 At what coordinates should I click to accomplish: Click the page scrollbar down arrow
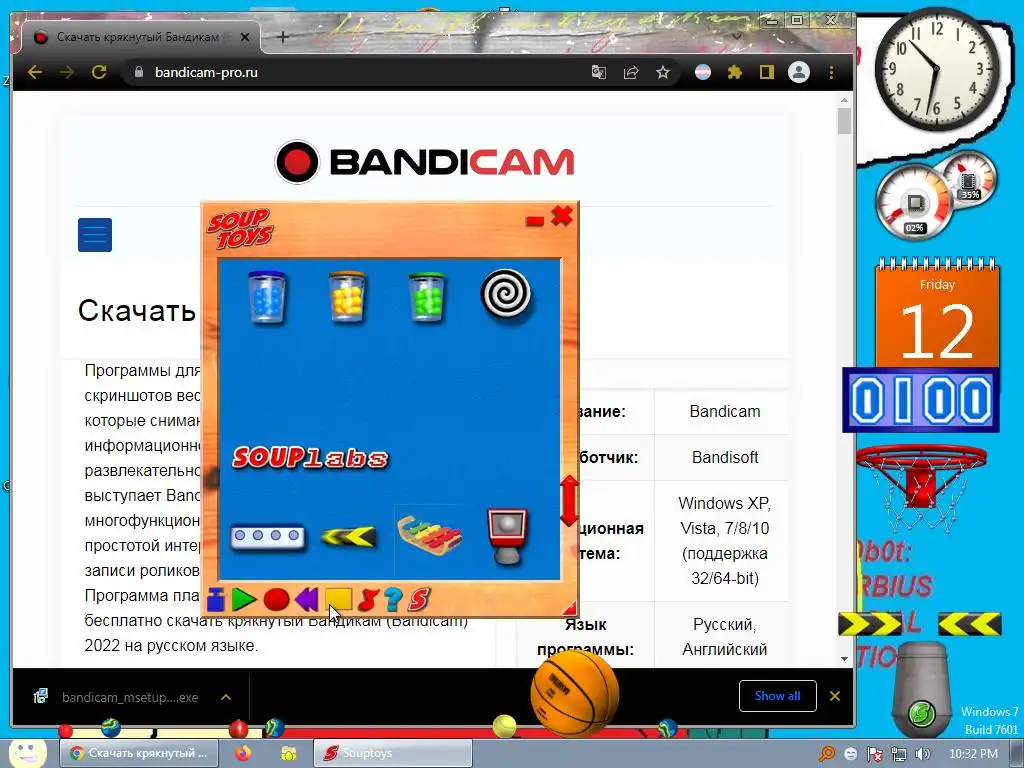click(844, 659)
